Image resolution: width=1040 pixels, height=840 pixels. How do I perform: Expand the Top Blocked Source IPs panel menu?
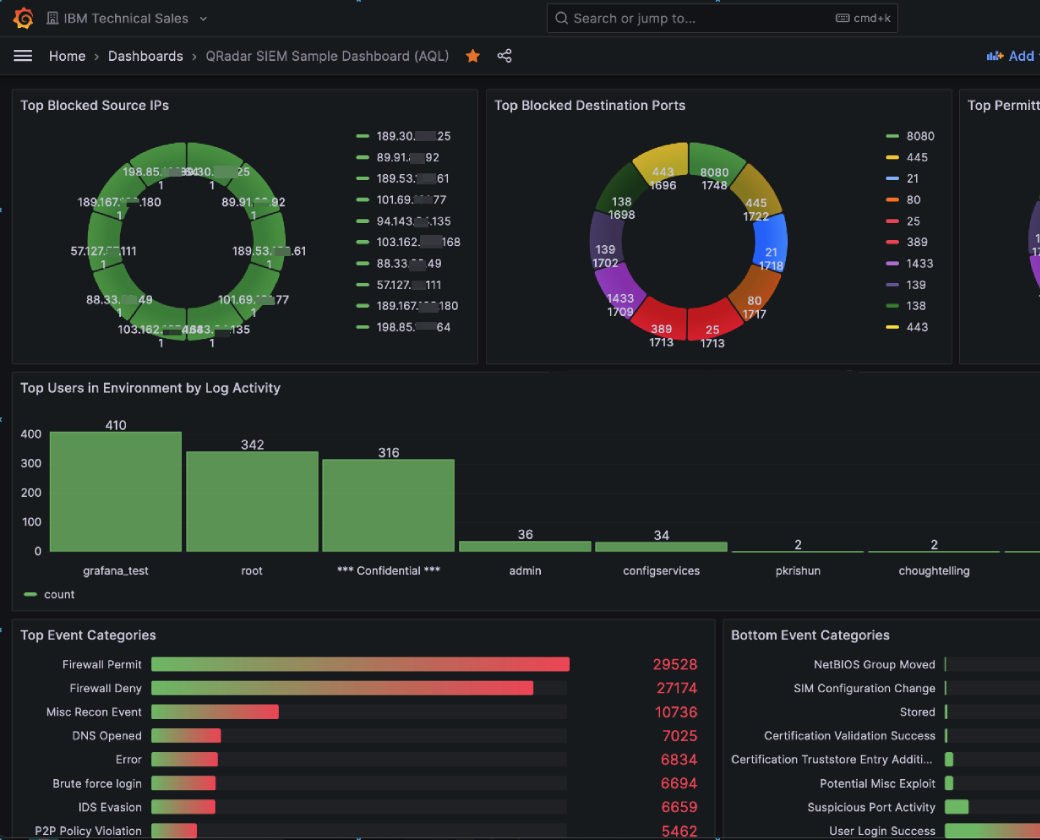[94, 105]
